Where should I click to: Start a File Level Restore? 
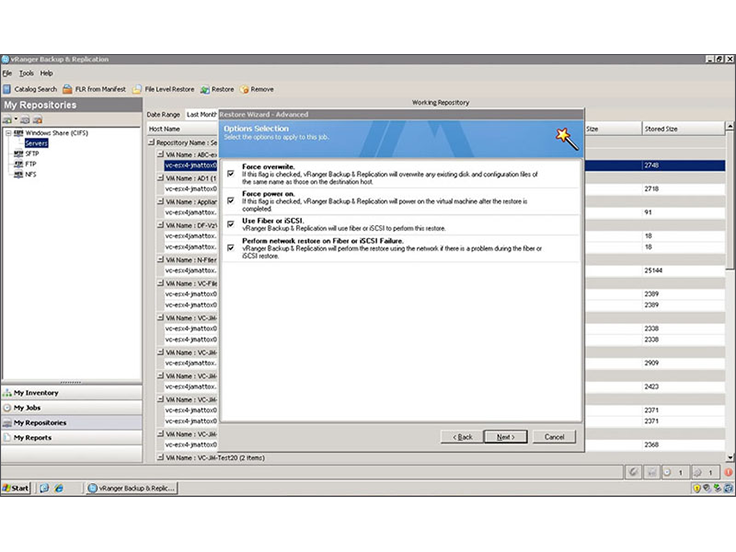click(163, 89)
